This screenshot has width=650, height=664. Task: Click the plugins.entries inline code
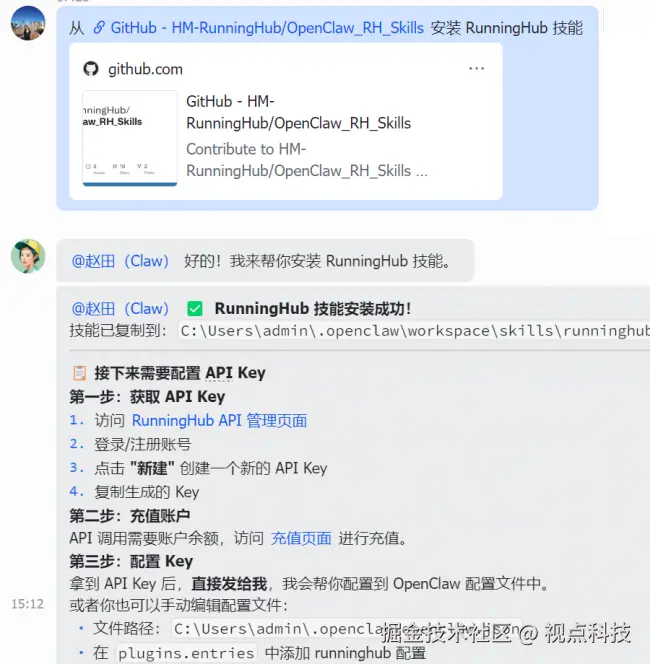pos(186,653)
